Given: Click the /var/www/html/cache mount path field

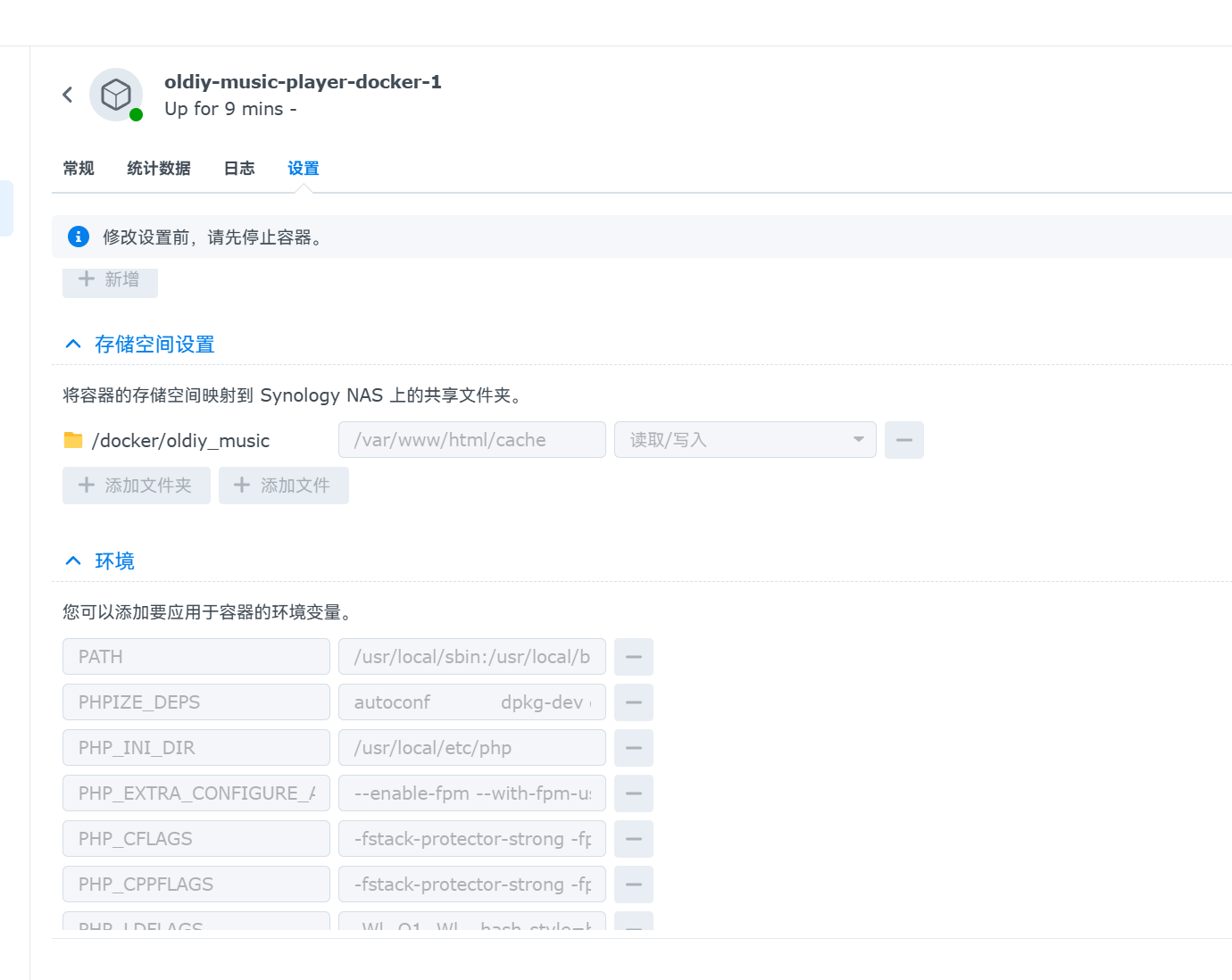Looking at the screenshot, I should pos(472,440).
